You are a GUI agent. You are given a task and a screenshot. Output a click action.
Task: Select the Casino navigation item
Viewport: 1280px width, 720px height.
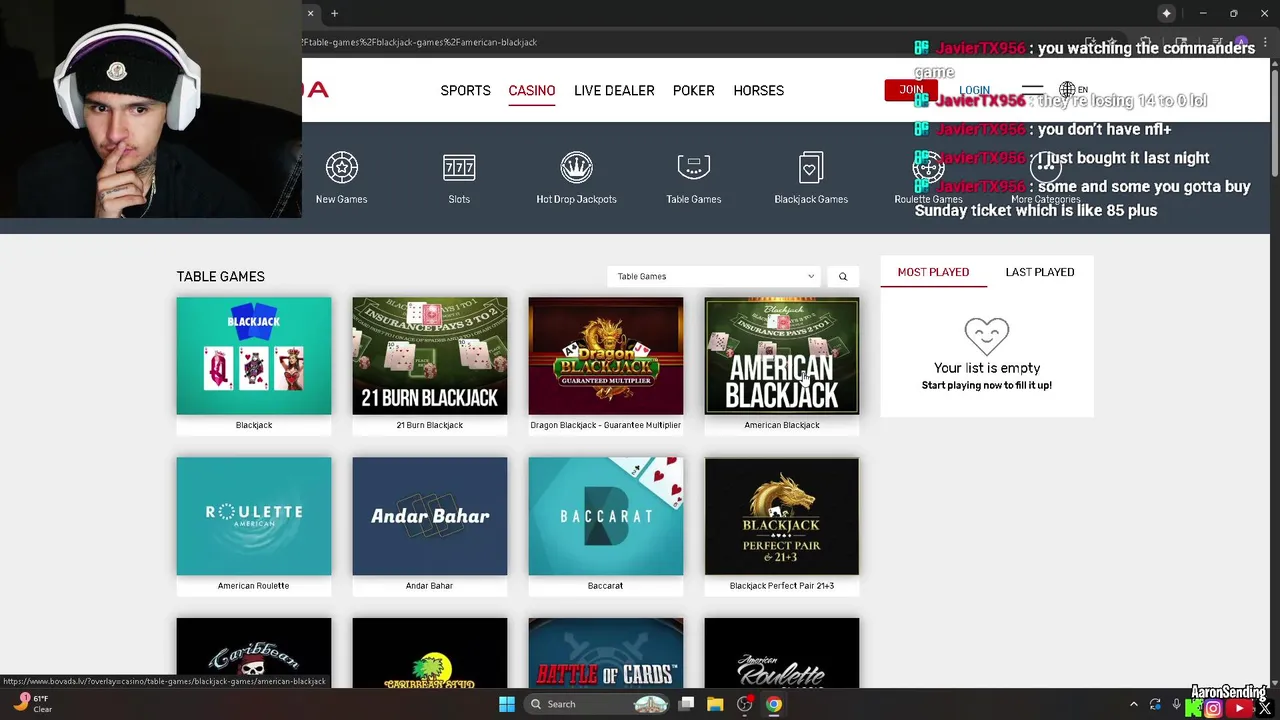point(532,90)
